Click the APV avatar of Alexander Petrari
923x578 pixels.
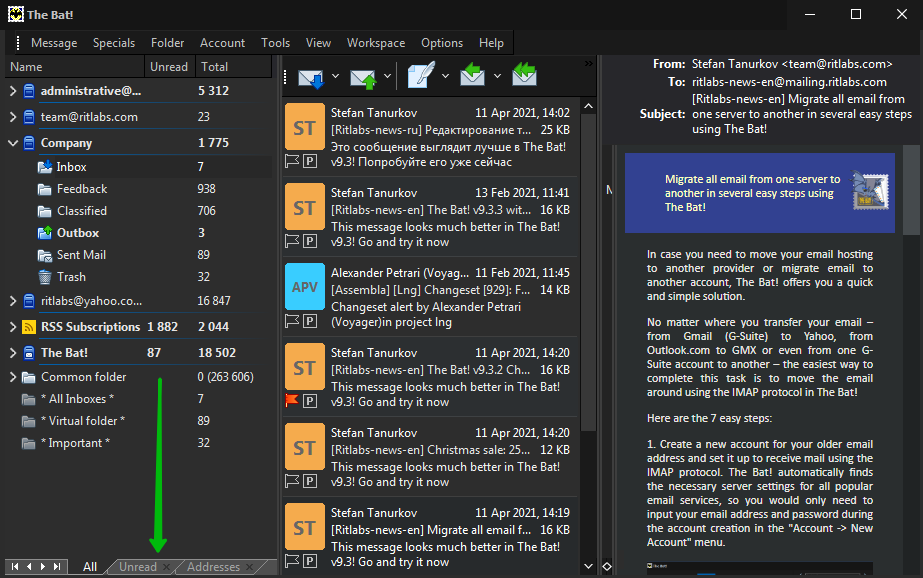coord(305,287)
